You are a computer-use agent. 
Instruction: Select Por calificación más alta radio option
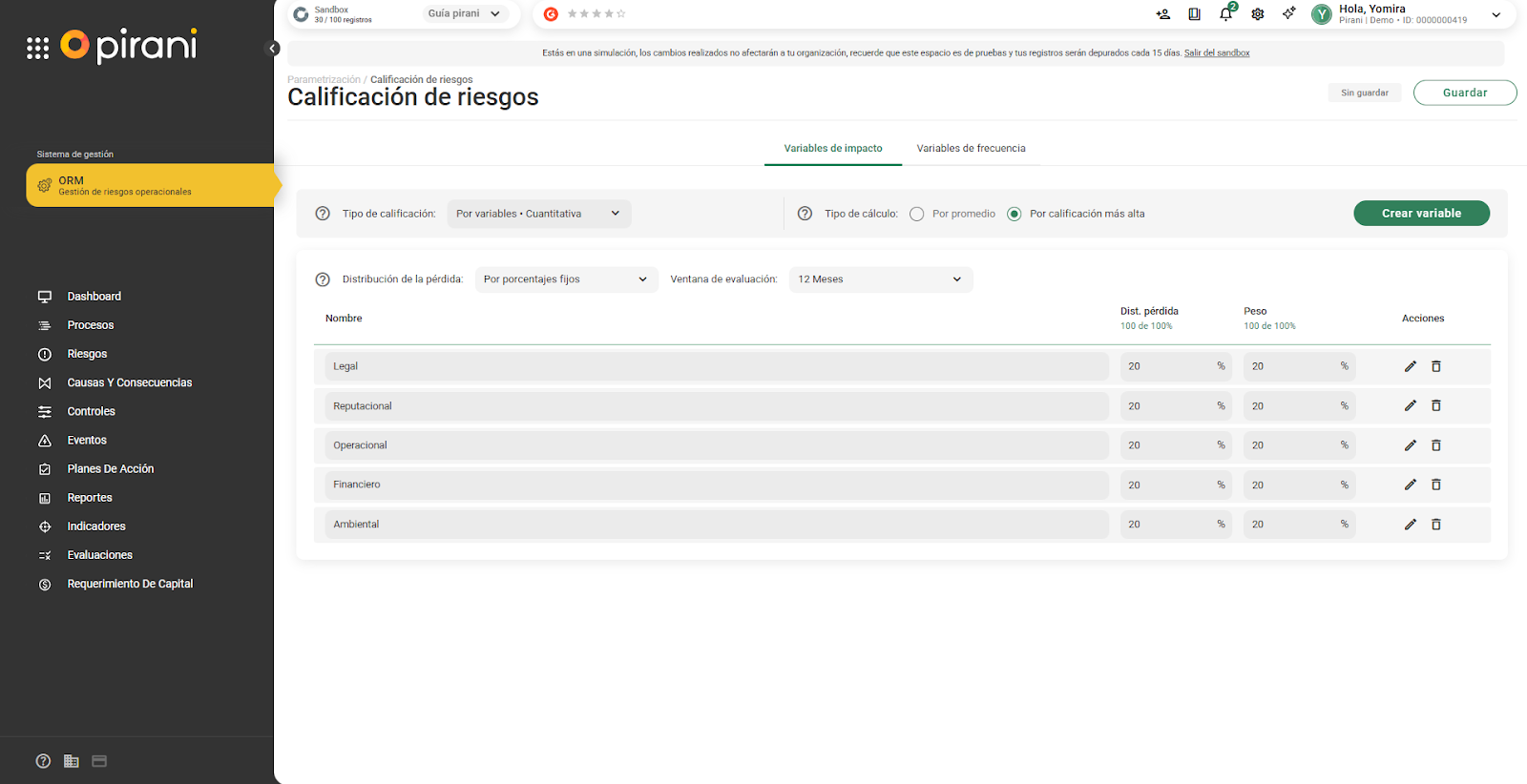click(x=1015, y=214)
